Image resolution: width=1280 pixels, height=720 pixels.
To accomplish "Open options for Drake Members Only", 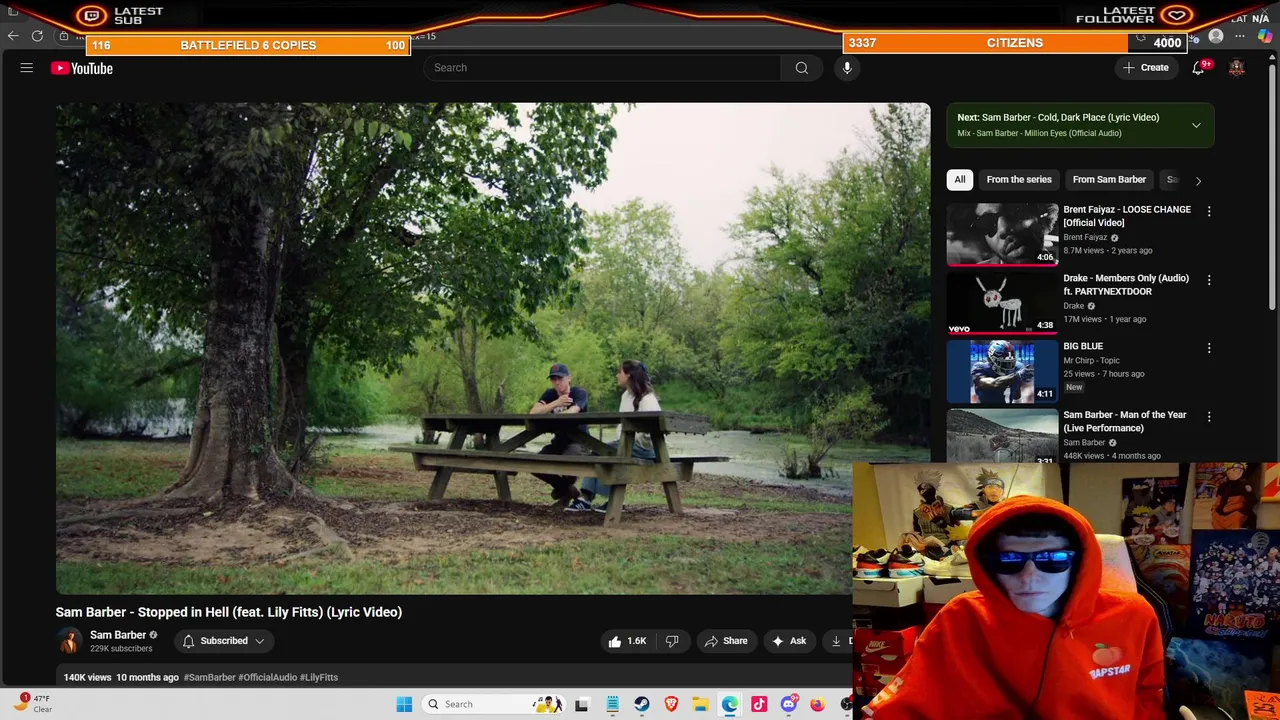I will [1209, 280].
